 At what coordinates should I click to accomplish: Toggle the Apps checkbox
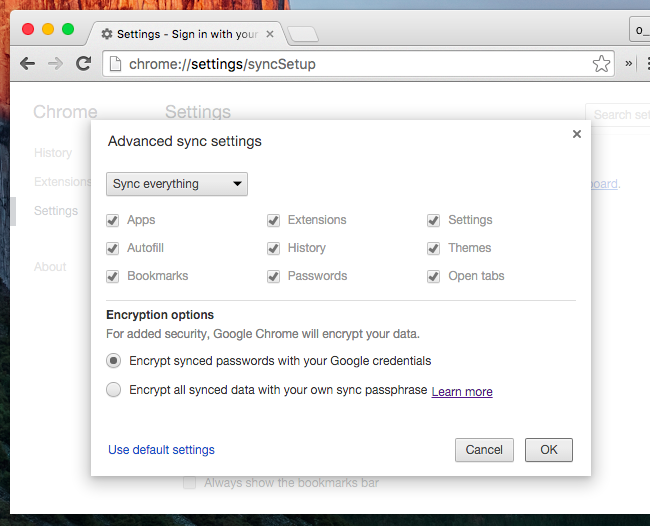[x=112, y=221]
